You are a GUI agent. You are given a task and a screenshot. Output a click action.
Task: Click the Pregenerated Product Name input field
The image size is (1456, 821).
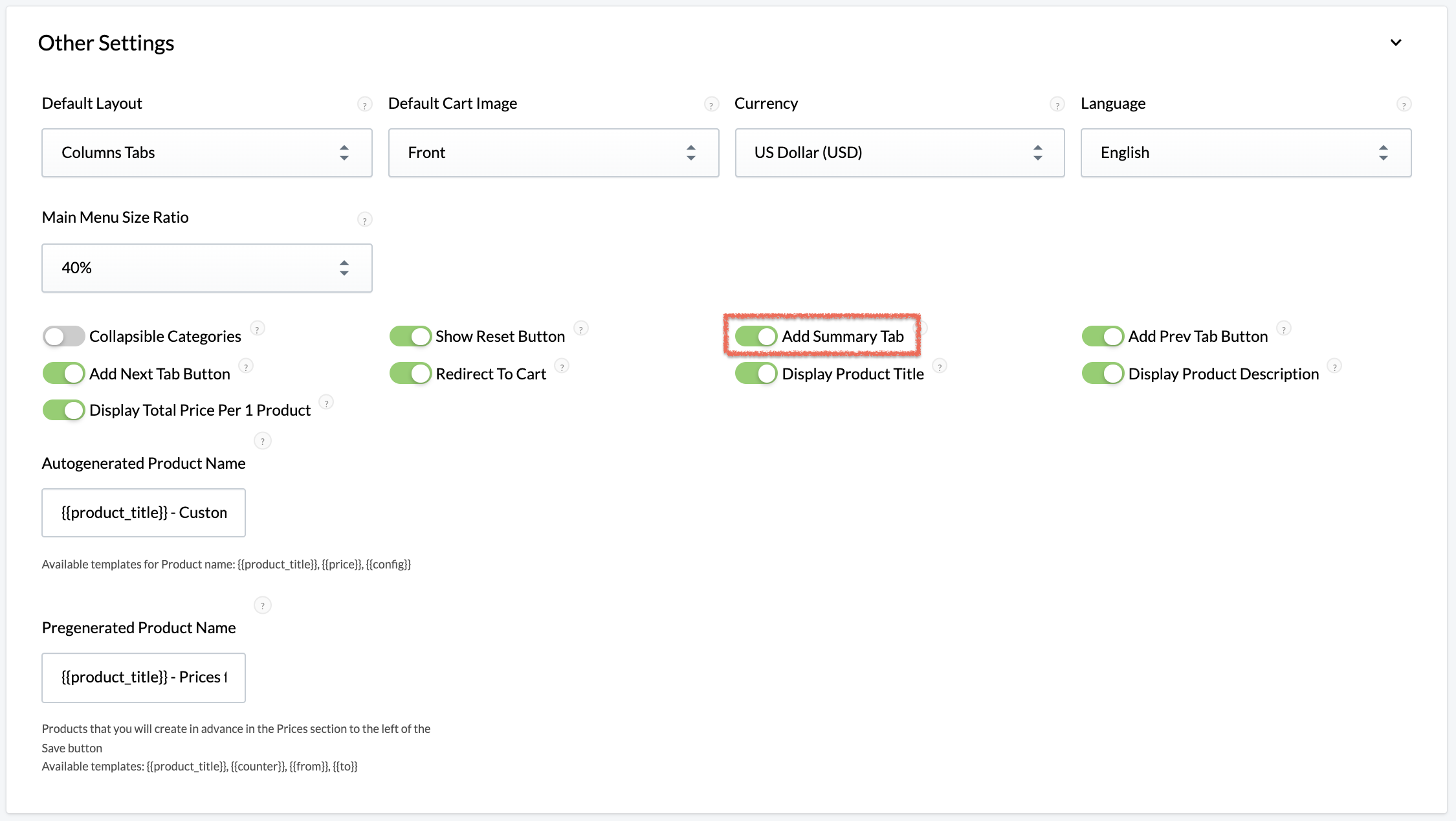coord(144,677)
